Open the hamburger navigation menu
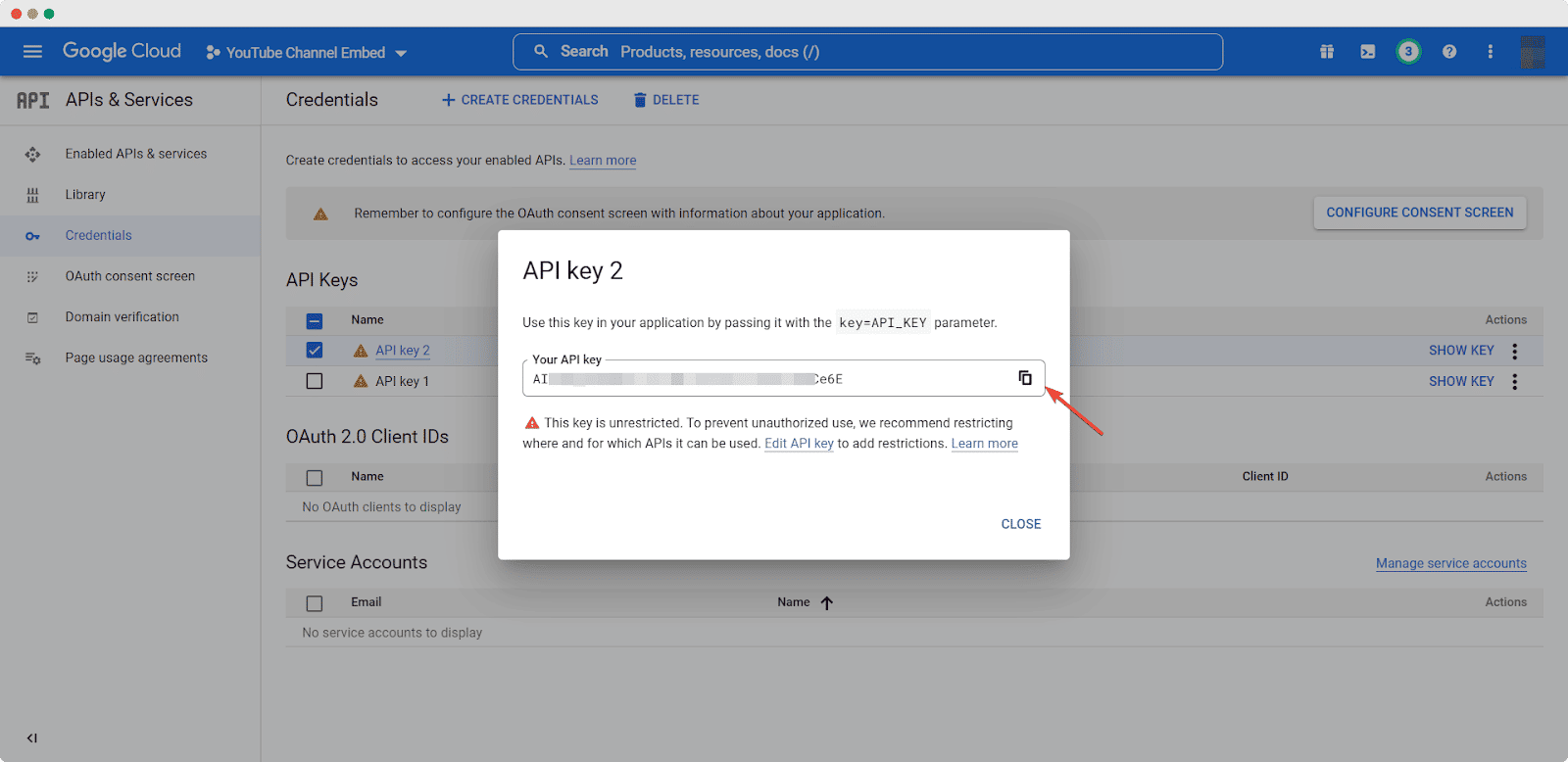 click(32, 52)
